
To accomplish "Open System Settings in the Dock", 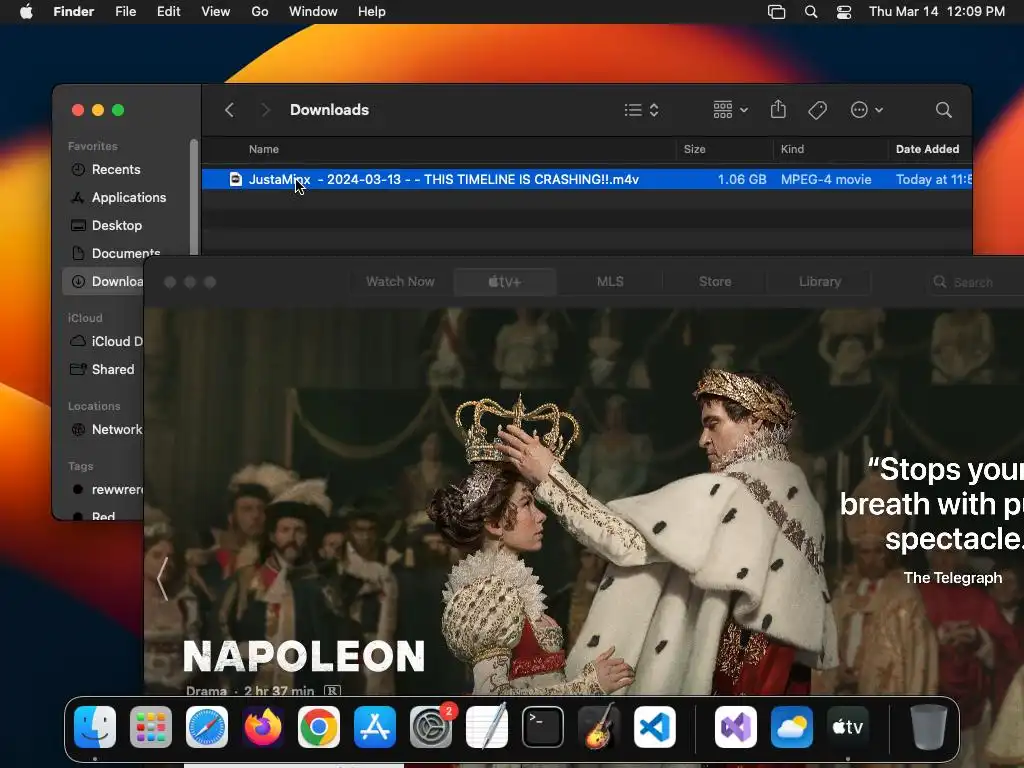I will point(431,727).
